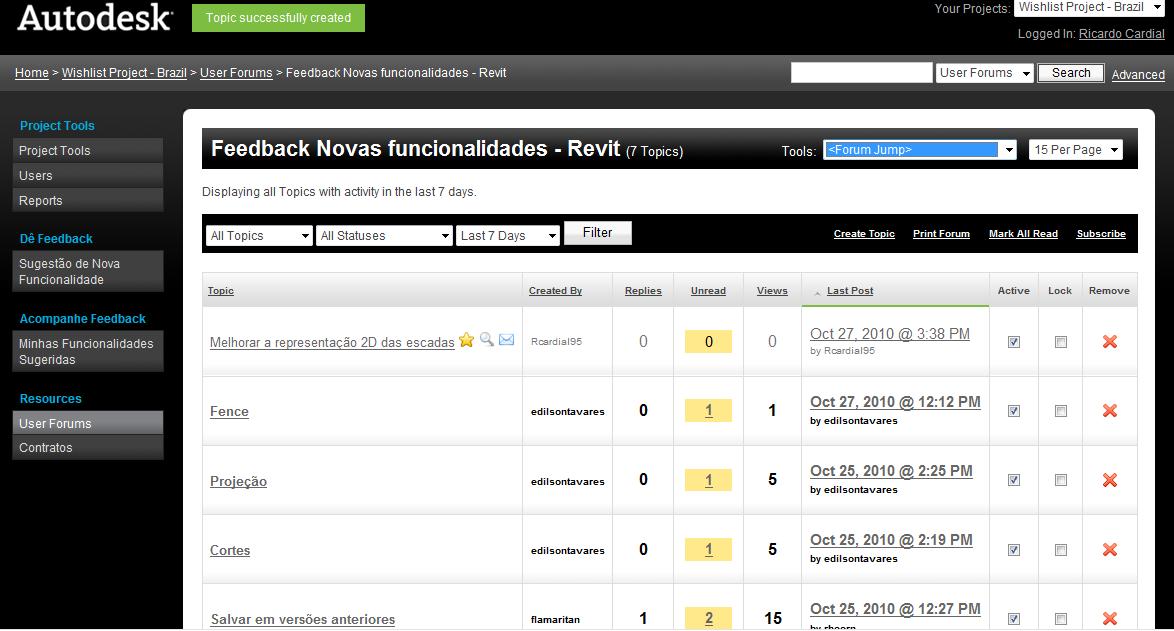
Task: Sort by the Unread column header
Action: click(x=708, y=290)
